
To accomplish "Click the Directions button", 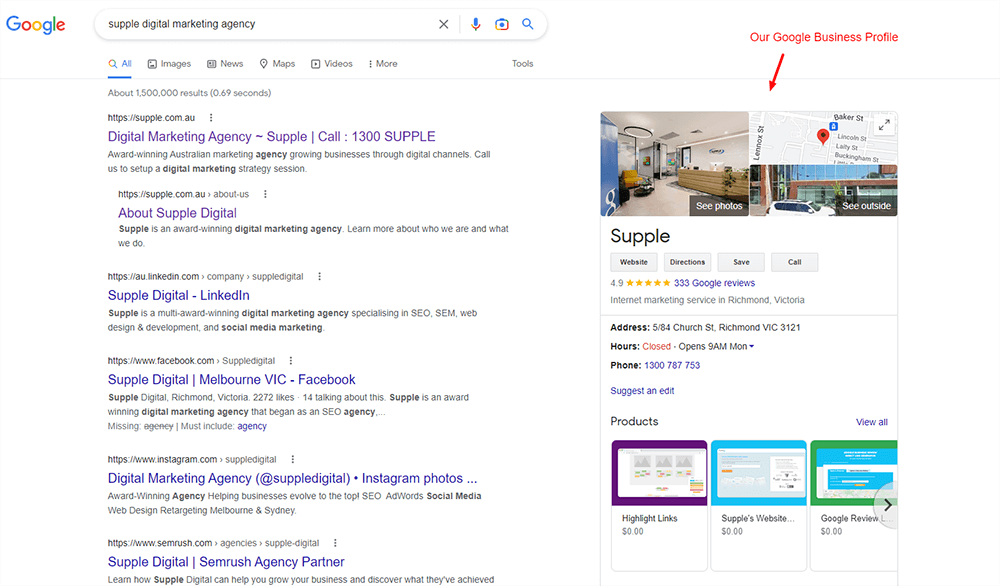I will click(x=688, y=262).
